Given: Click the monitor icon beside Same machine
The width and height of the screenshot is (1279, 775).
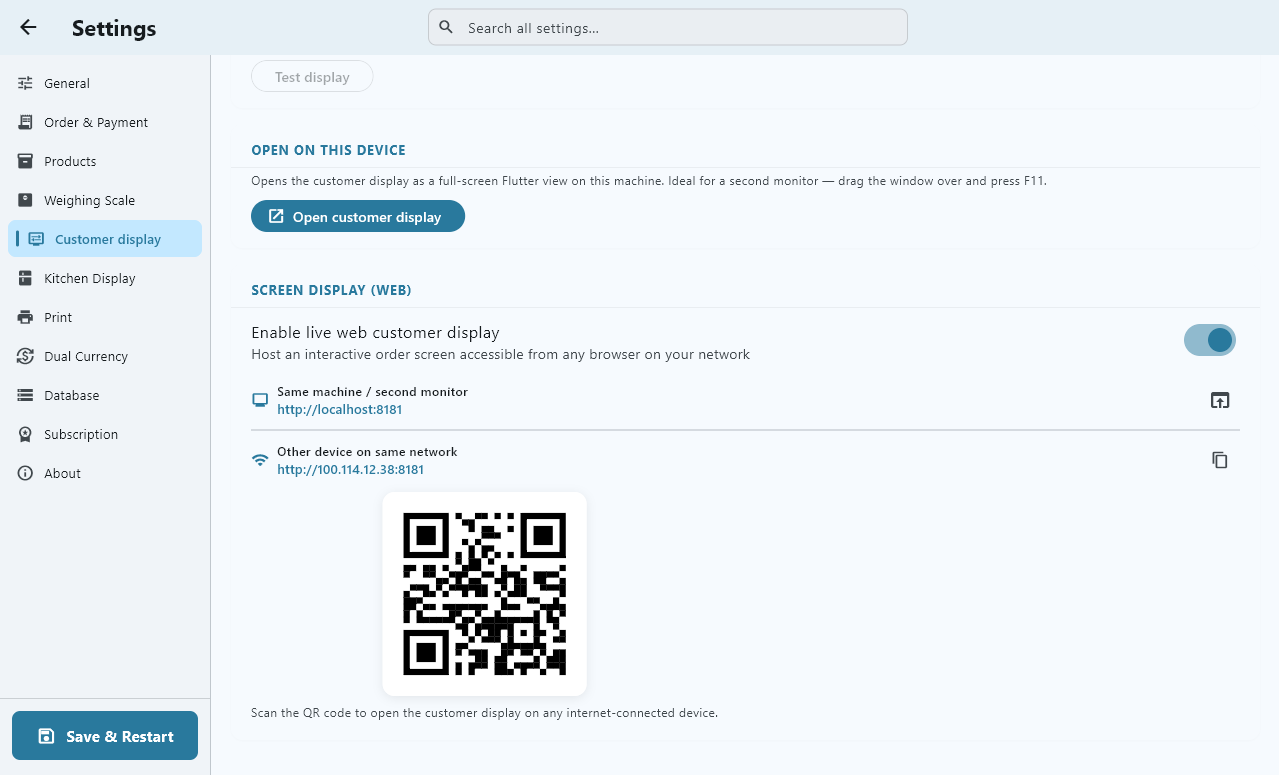Looking at the screenshot, I should point(260,400).
